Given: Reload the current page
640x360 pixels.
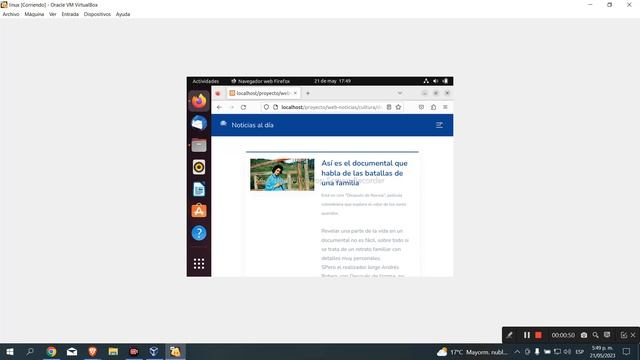Looking at the screenshot, I should click(x=243, y=107).
